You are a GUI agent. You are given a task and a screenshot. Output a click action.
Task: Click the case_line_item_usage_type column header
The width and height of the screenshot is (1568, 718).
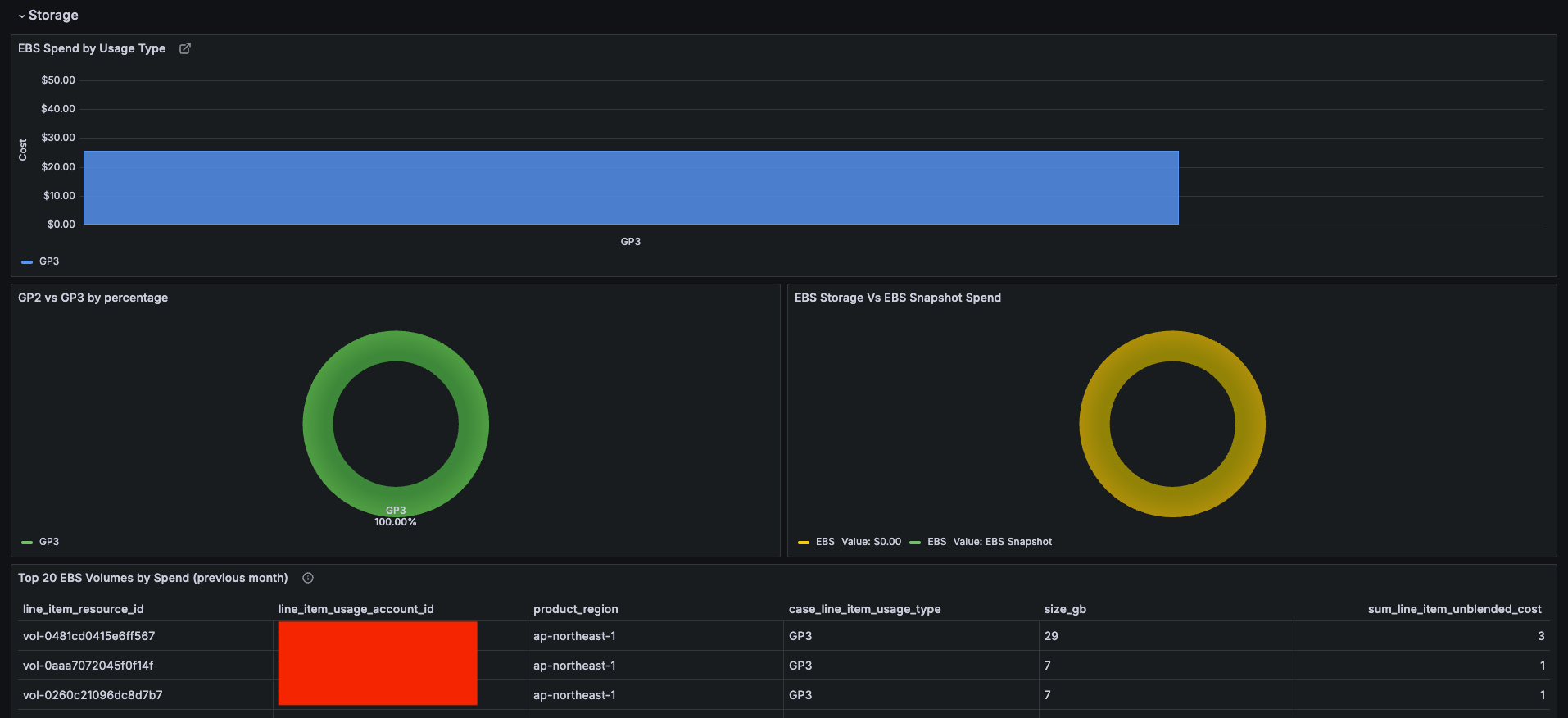tap(864, 609)
